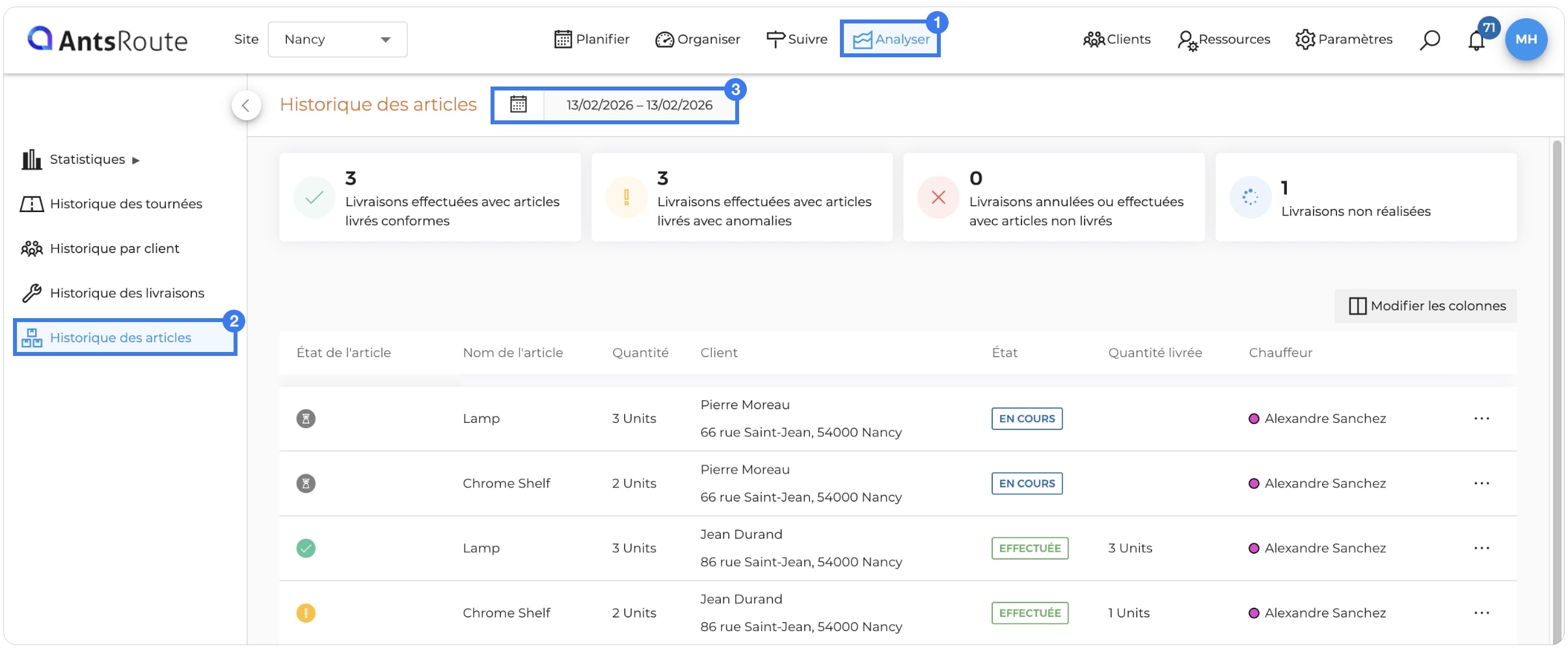Click EFFECTUÉE badge in Jean Durand Chrome Shelf row
The image size is (1568, 650).
[x=1030, y=613]
